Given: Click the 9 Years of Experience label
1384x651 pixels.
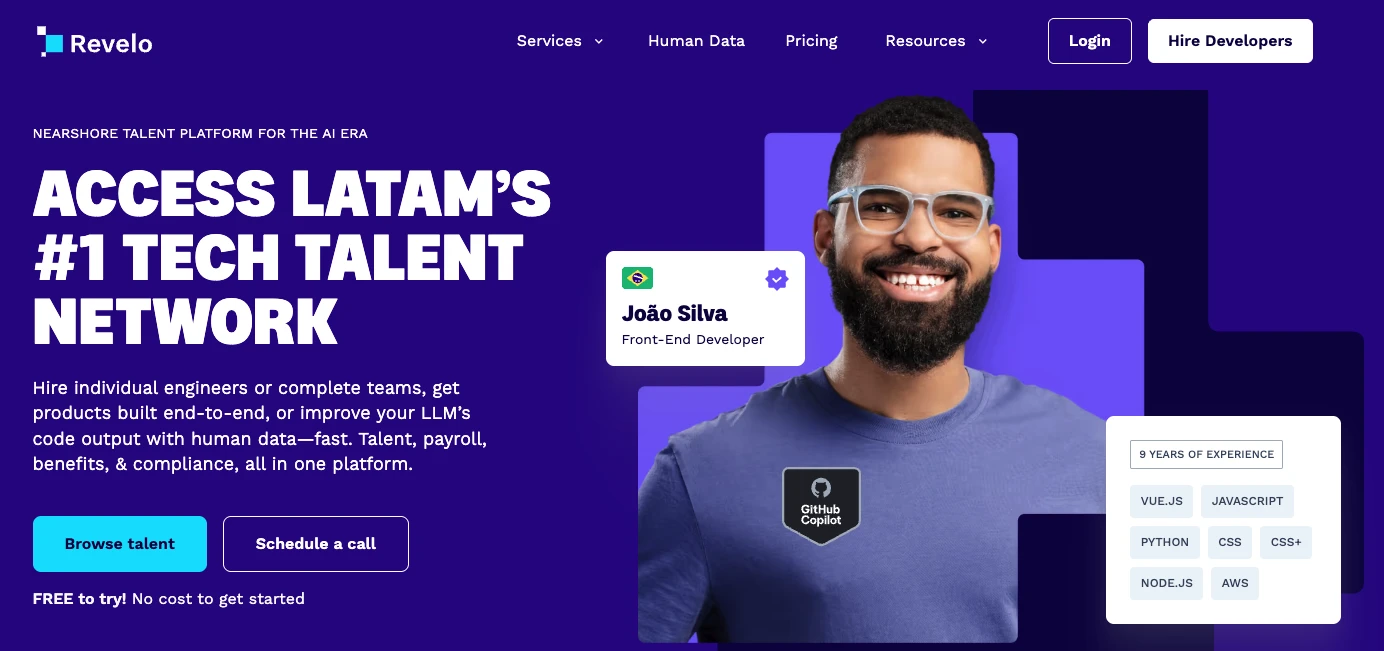Looking at the screenshot, I should tap(1206, 454).
